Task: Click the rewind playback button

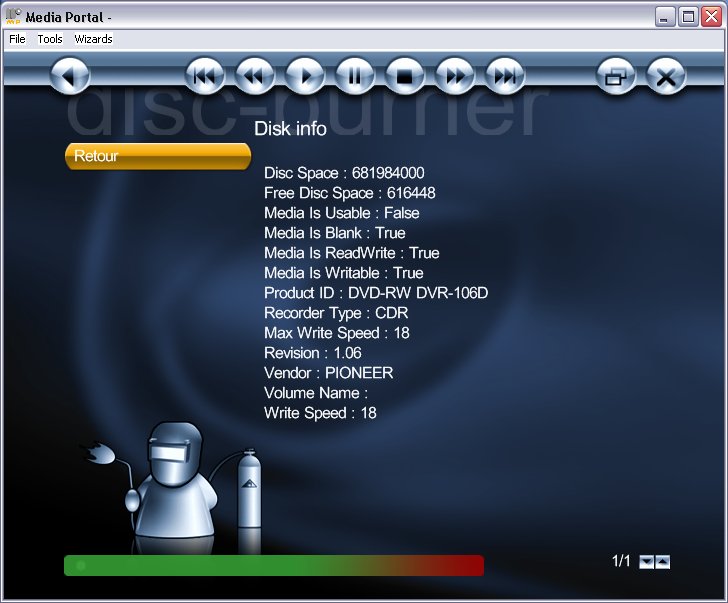Action: 254,75
